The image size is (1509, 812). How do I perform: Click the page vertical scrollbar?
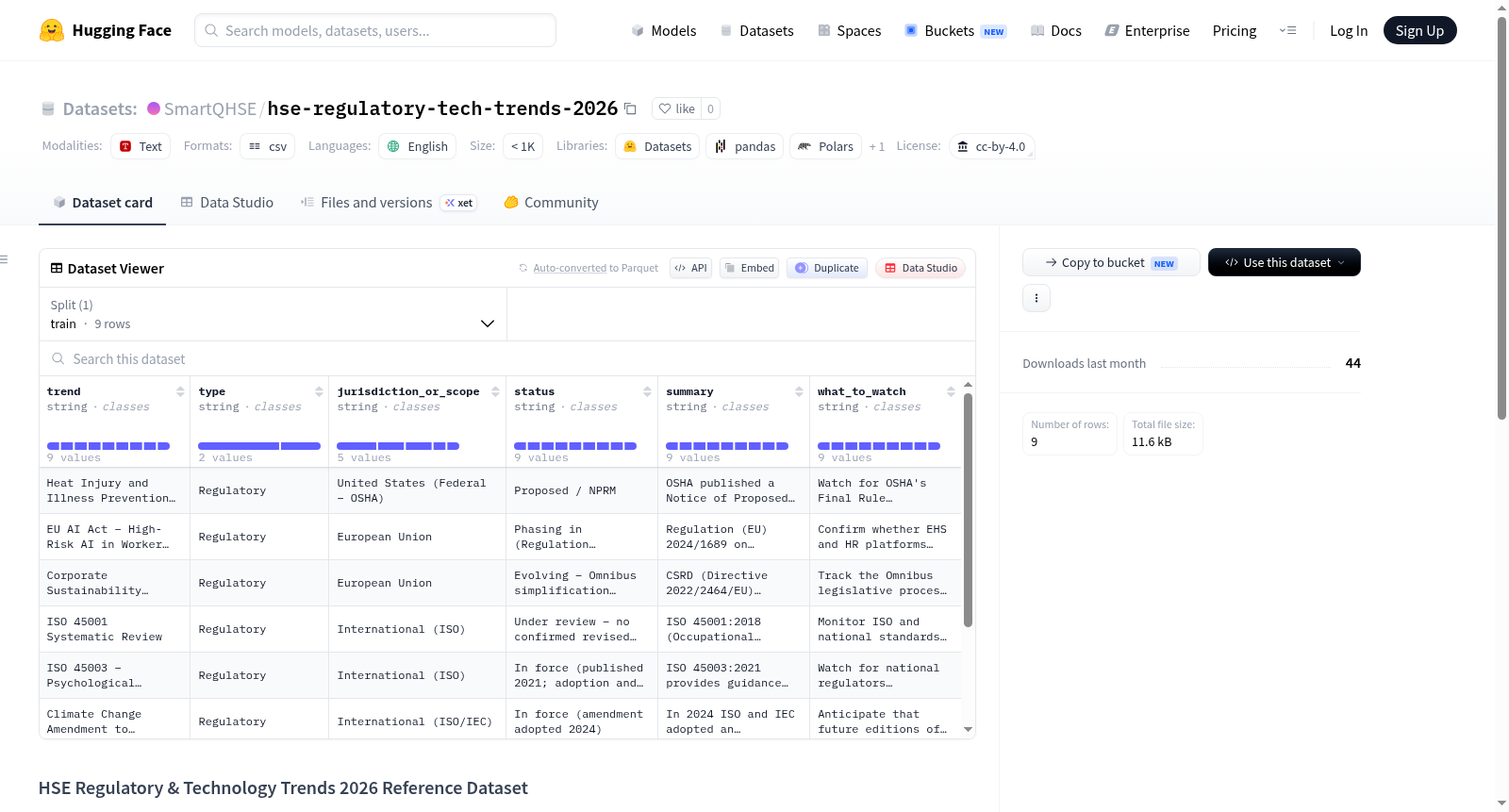tap(1502, 217)
